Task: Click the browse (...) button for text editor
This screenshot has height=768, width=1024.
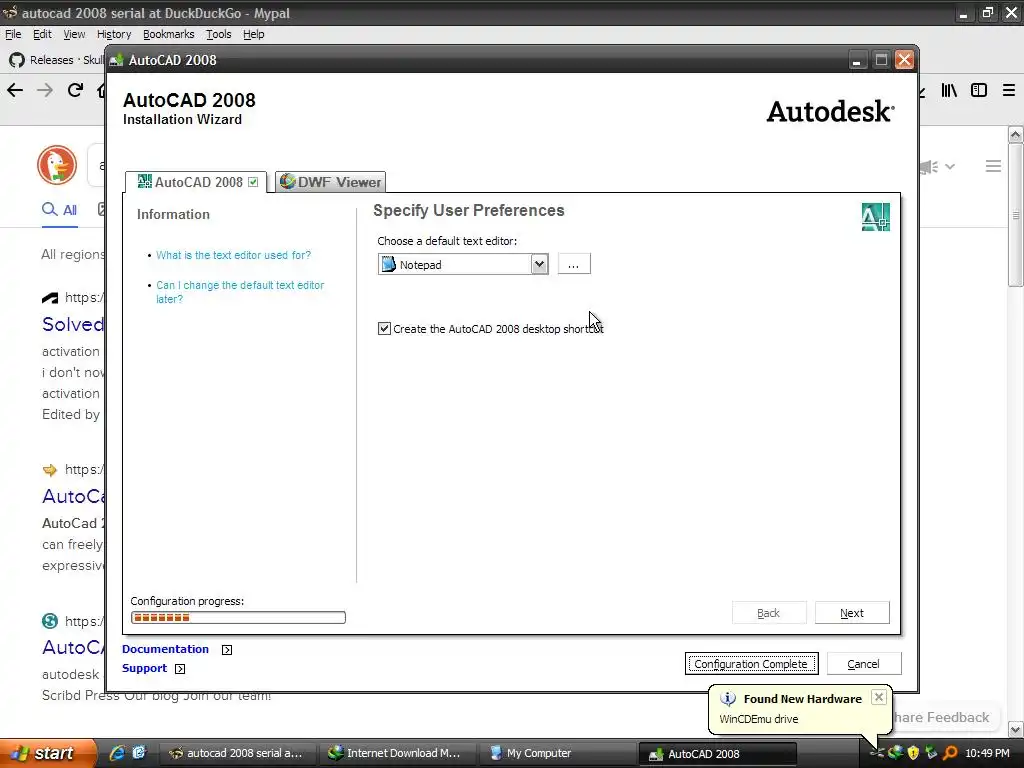Action: [574, 264]
